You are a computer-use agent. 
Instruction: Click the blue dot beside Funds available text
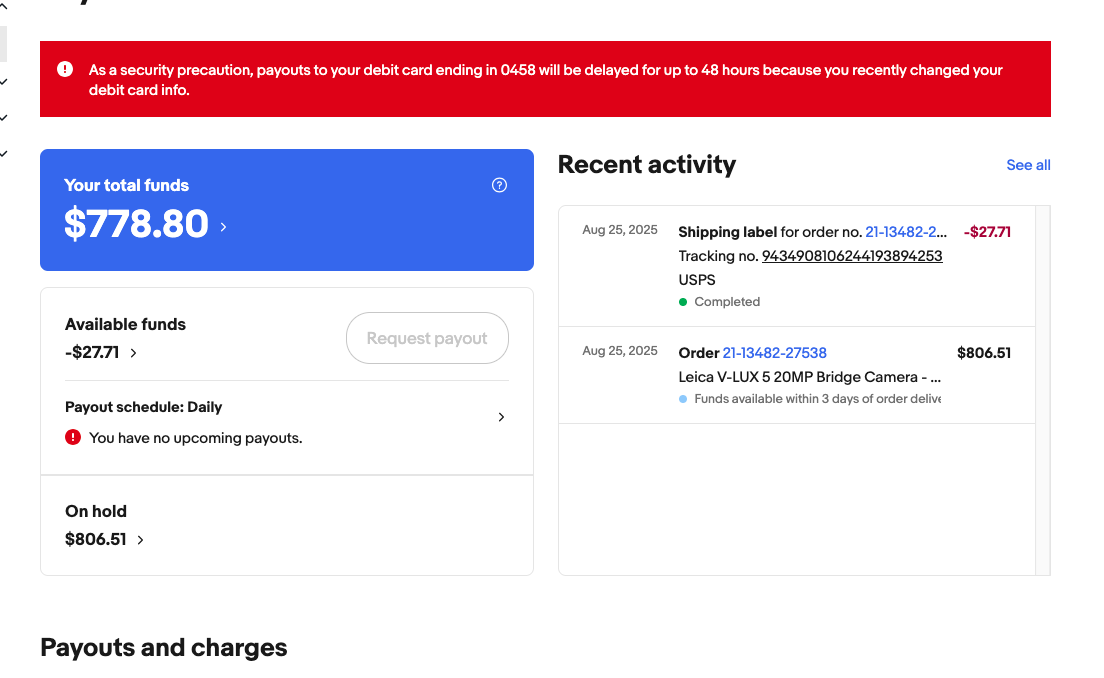click(683, 399)
